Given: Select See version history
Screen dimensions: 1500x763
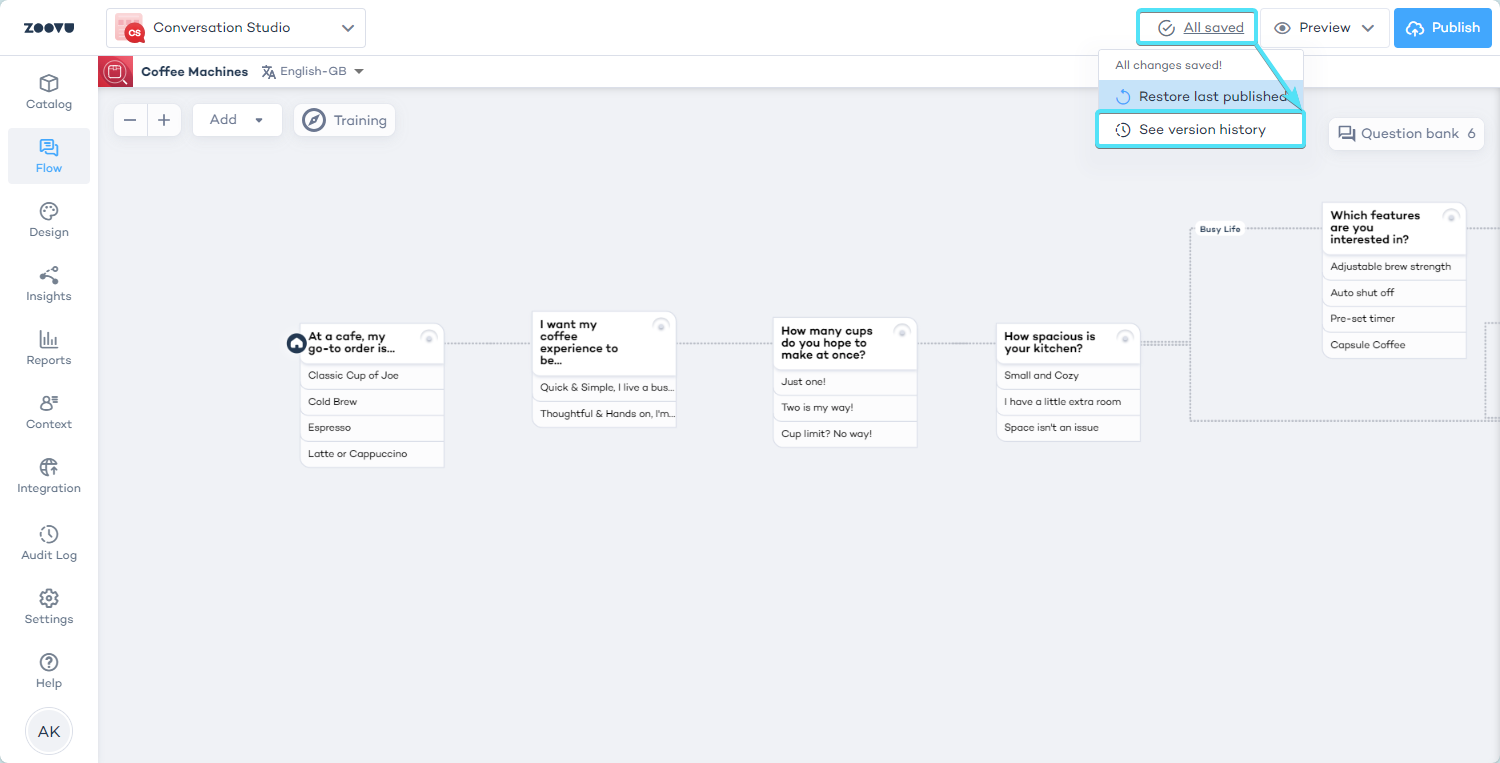Looking at the screenshot, I should tap(1201, 130).
